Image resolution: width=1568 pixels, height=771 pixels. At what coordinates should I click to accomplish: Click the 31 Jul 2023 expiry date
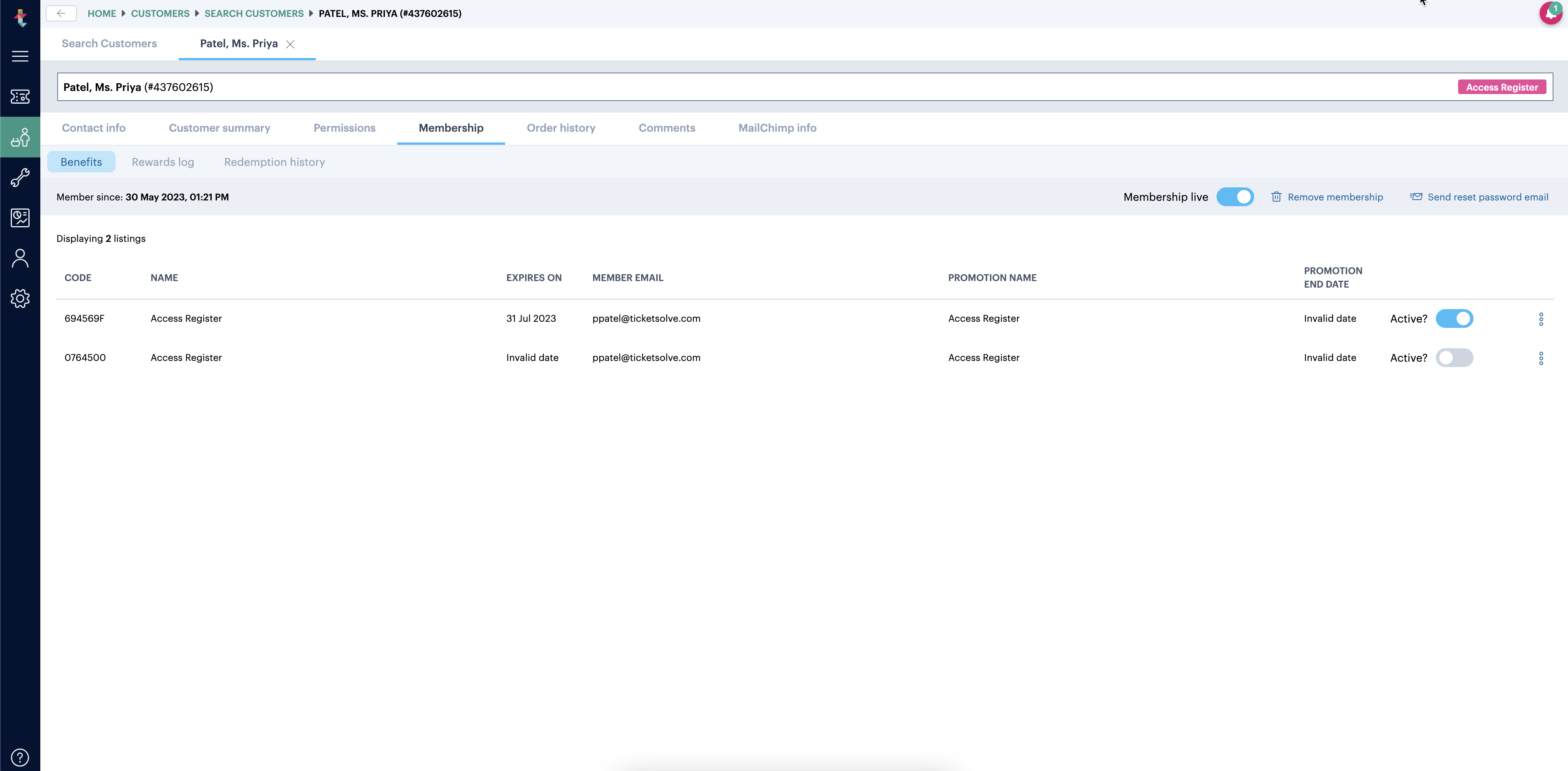coord(531,318)
